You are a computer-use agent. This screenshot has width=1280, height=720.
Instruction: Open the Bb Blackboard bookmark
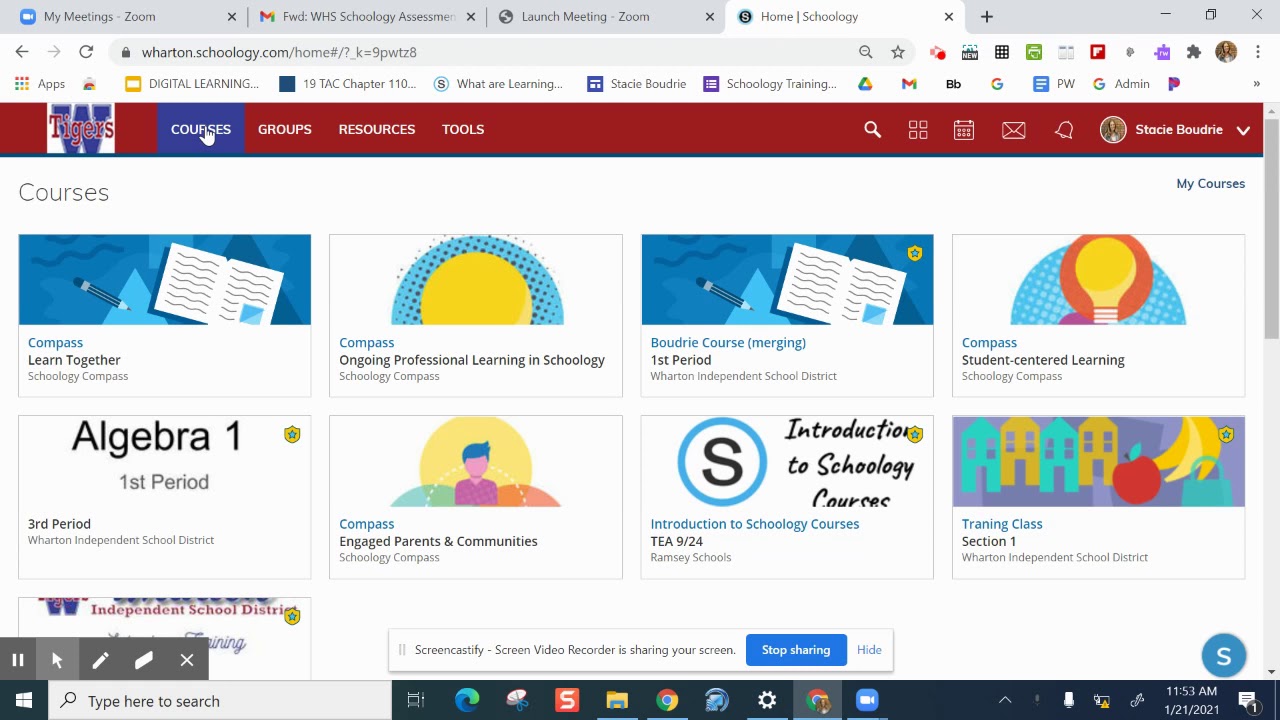953,84
